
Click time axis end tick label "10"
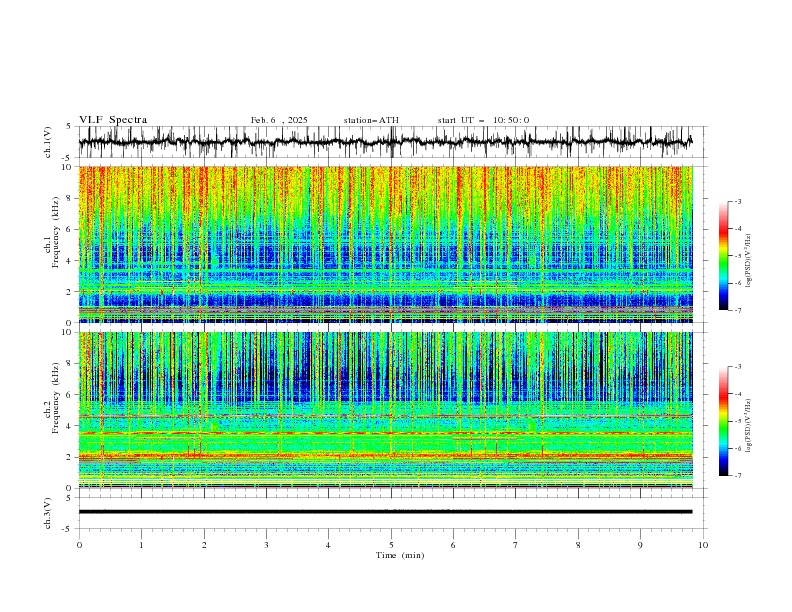[x=703, y=545]
